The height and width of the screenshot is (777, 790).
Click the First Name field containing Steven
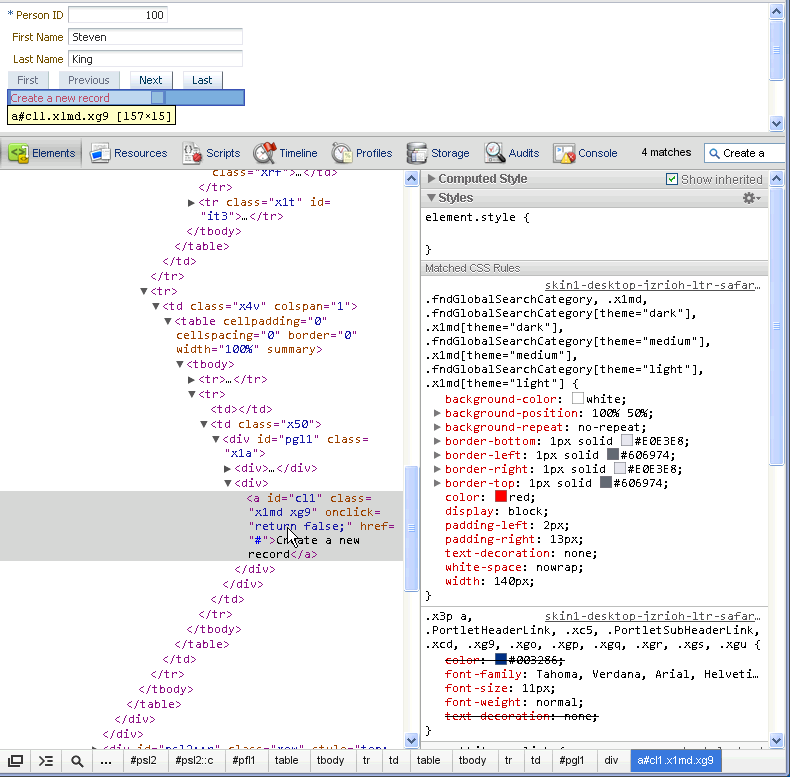coord(155,37)
